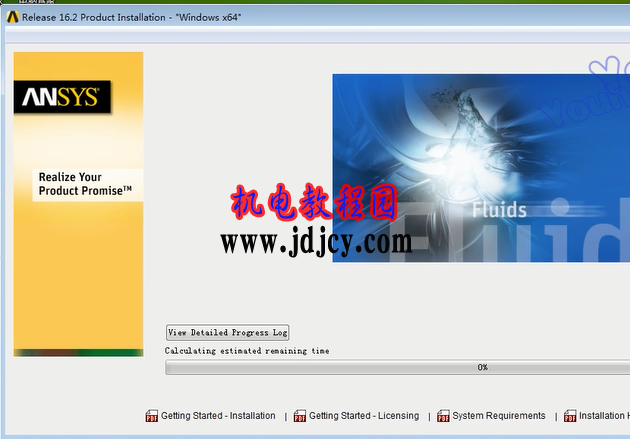Click the 'Realize Your Product Promise' text
Viewport: 630px width, 439px height.
[x=85, y=184]
